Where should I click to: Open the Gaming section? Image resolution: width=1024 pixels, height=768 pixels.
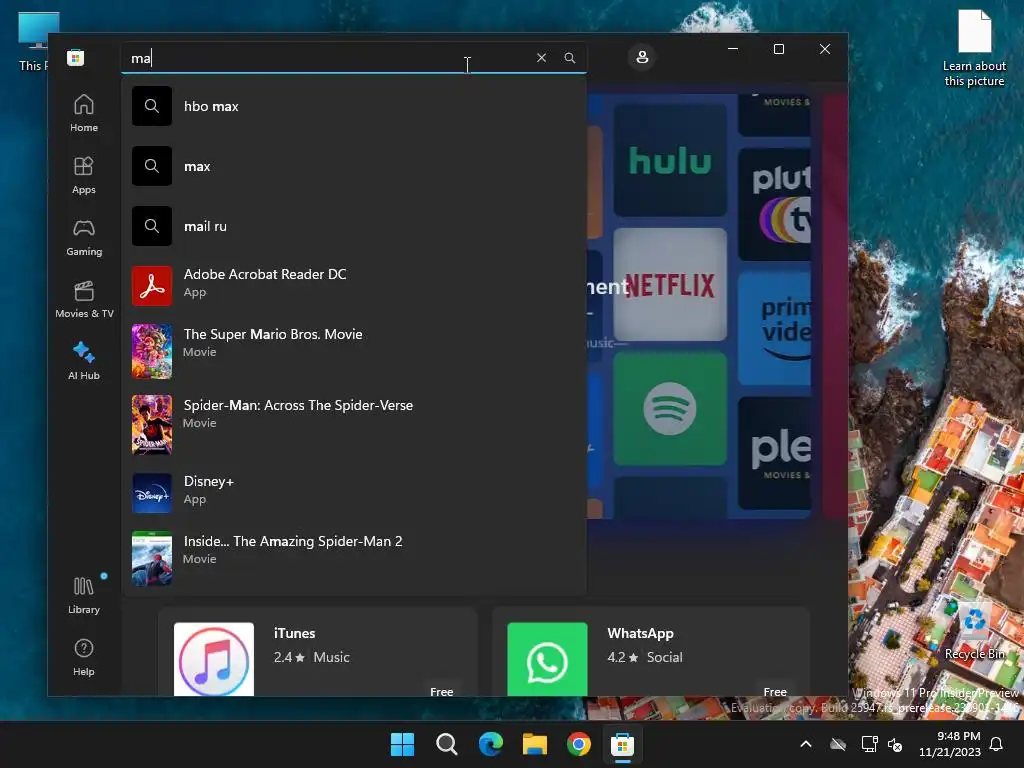(x=84, y=237)
